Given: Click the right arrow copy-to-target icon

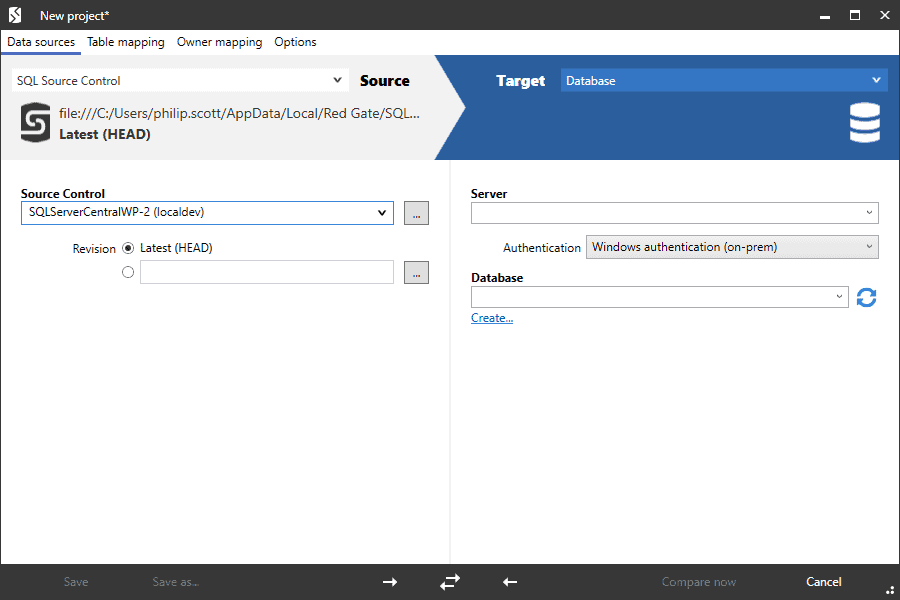Looking at the screenshot, I should [390, 582].
